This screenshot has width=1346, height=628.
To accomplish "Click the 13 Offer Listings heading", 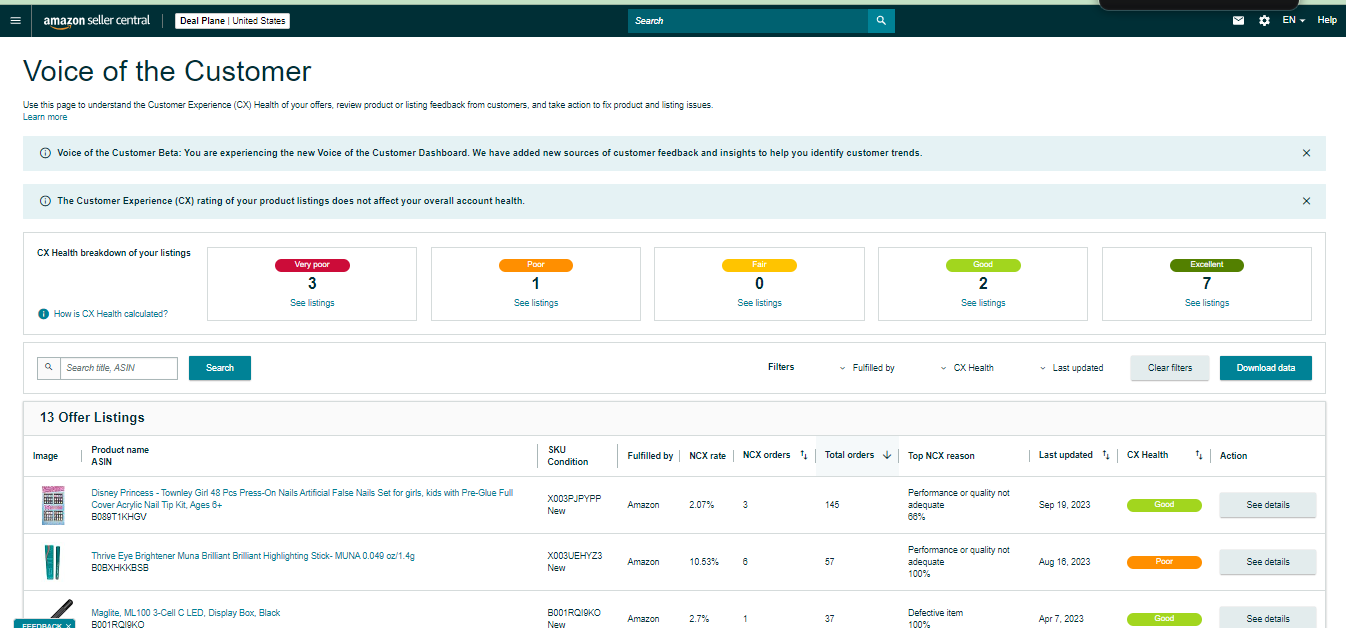I will point(92,417).
